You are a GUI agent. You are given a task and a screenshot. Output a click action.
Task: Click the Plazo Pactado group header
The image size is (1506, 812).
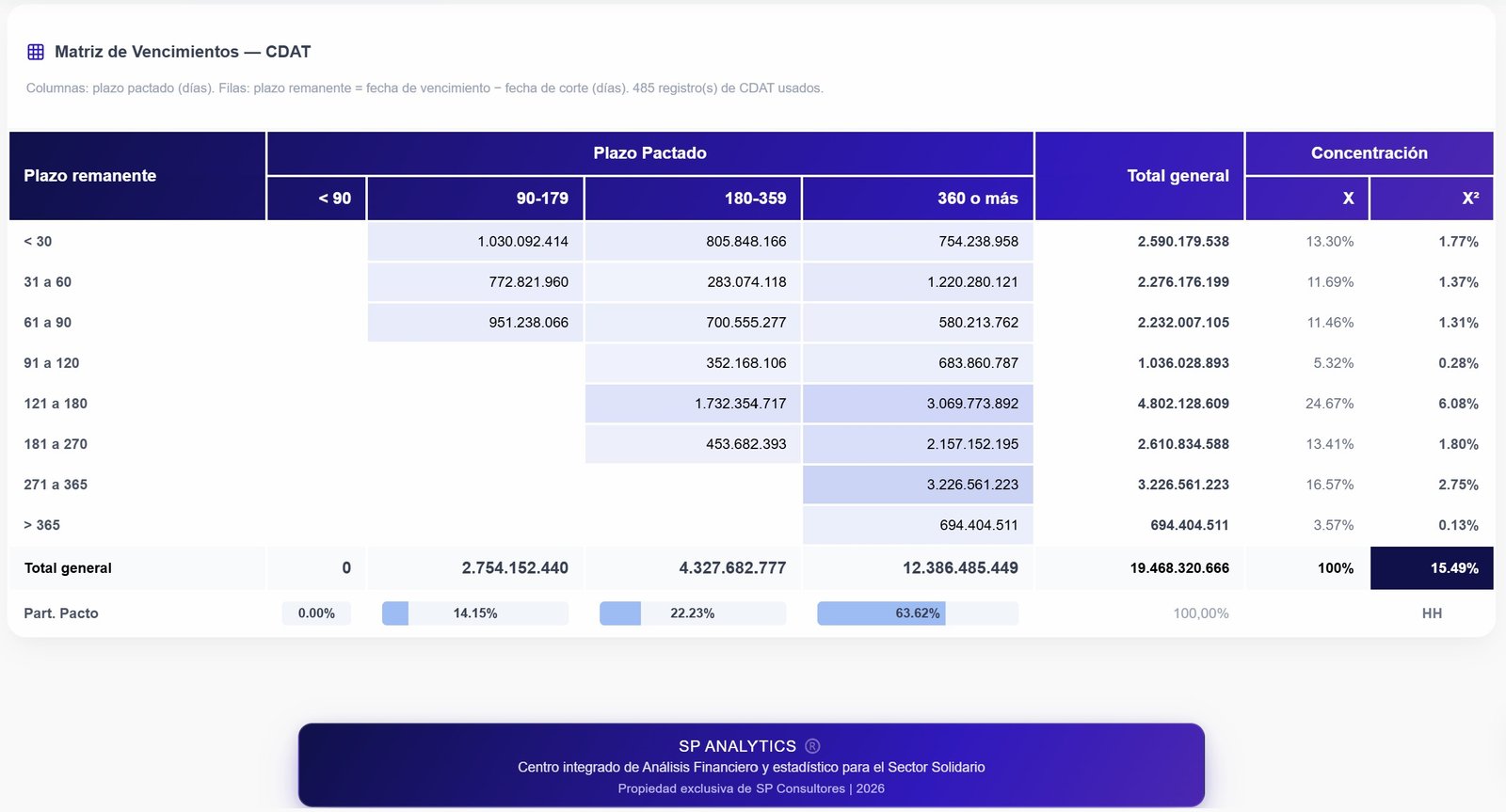point(650,153)
